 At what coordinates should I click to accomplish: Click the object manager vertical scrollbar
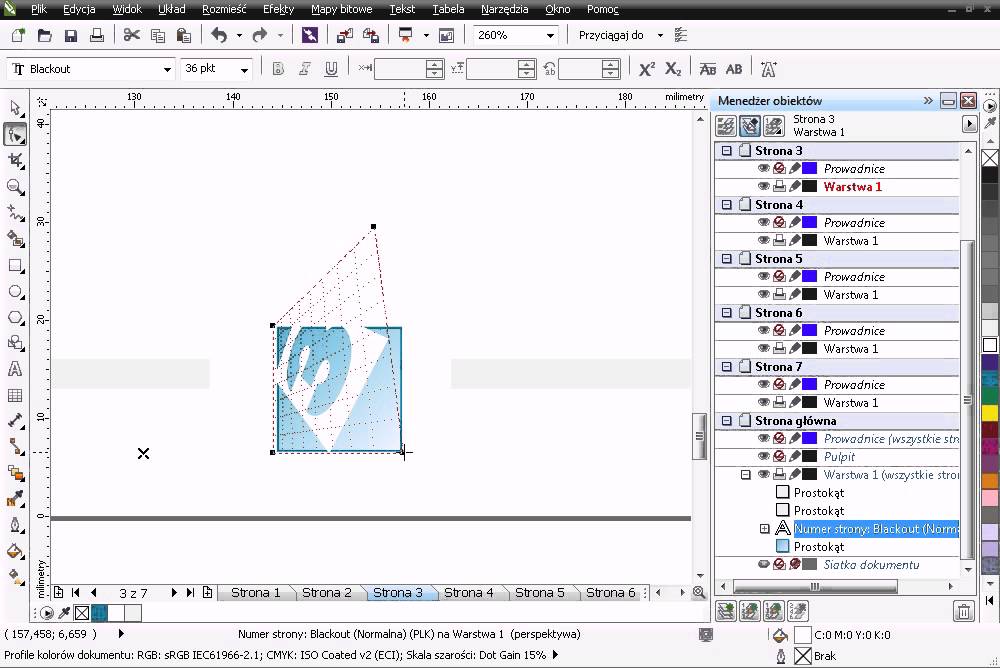coord(968,399)
